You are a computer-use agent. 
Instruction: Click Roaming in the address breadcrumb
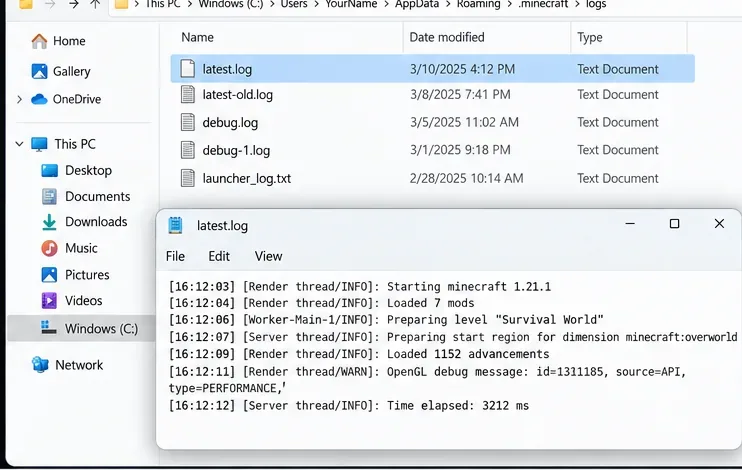point(478,4)
